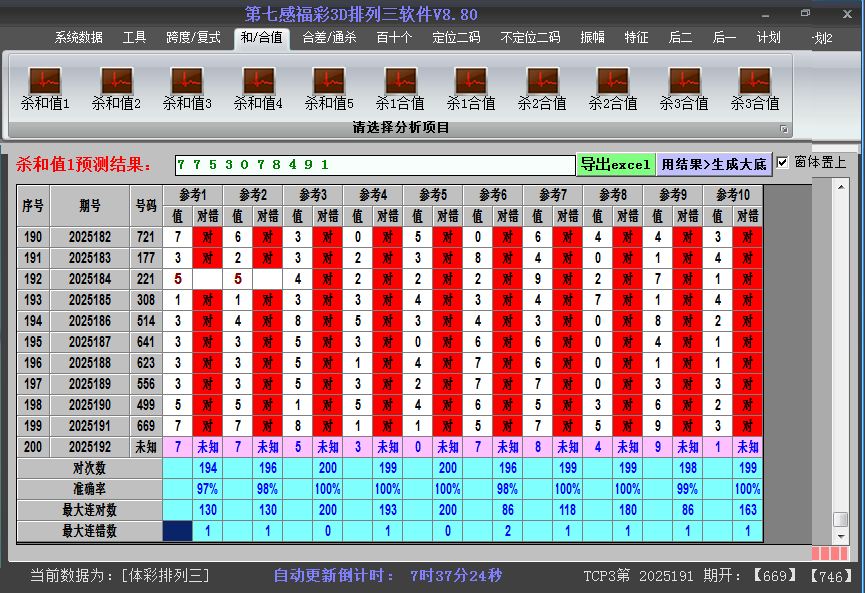The image size is (865, 593).
Task: Click the table scrollbar down arrow
Action: click(841, 536)
